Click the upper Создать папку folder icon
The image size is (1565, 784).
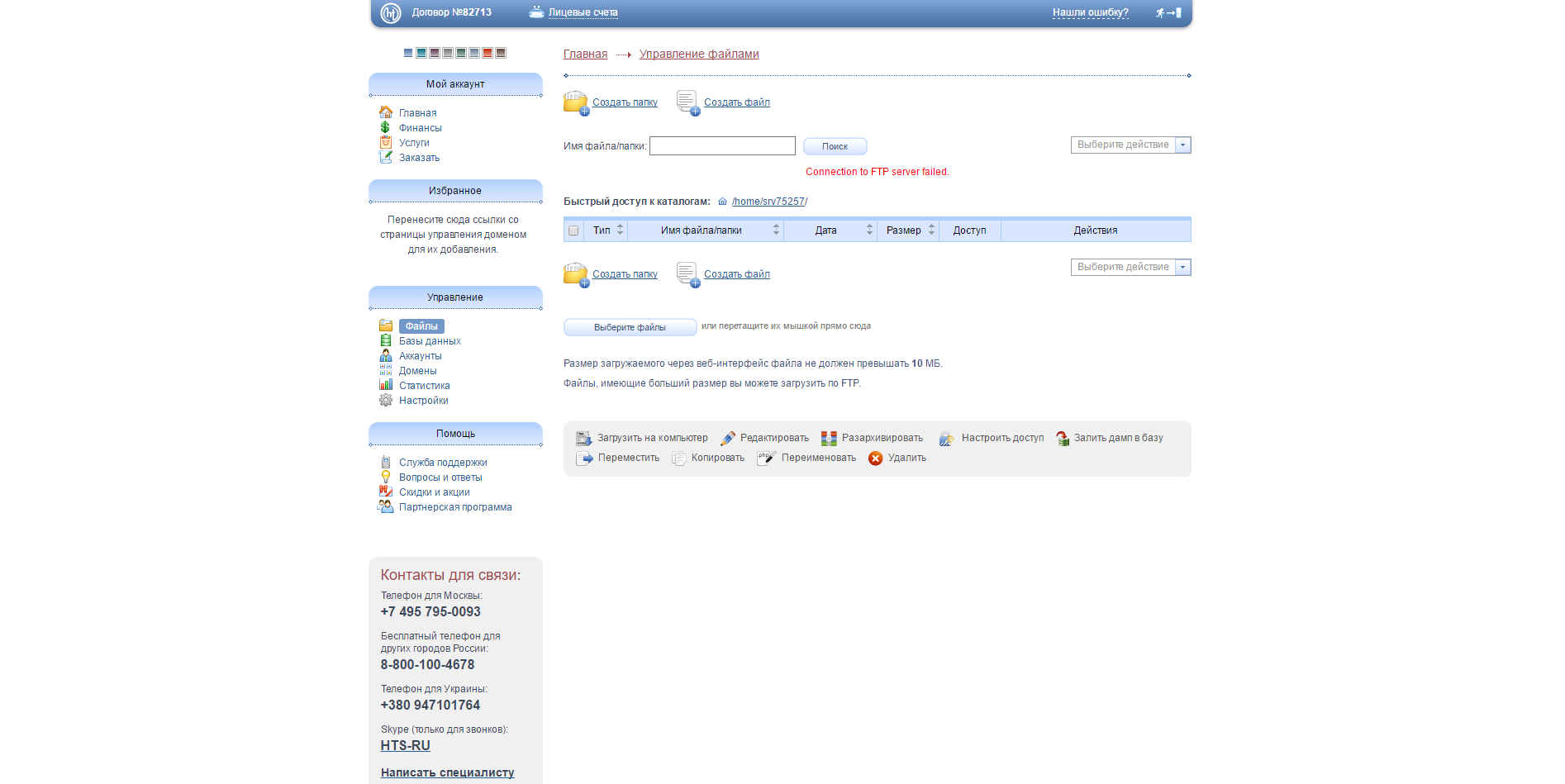pyautogui.click(x=576, y=102)
